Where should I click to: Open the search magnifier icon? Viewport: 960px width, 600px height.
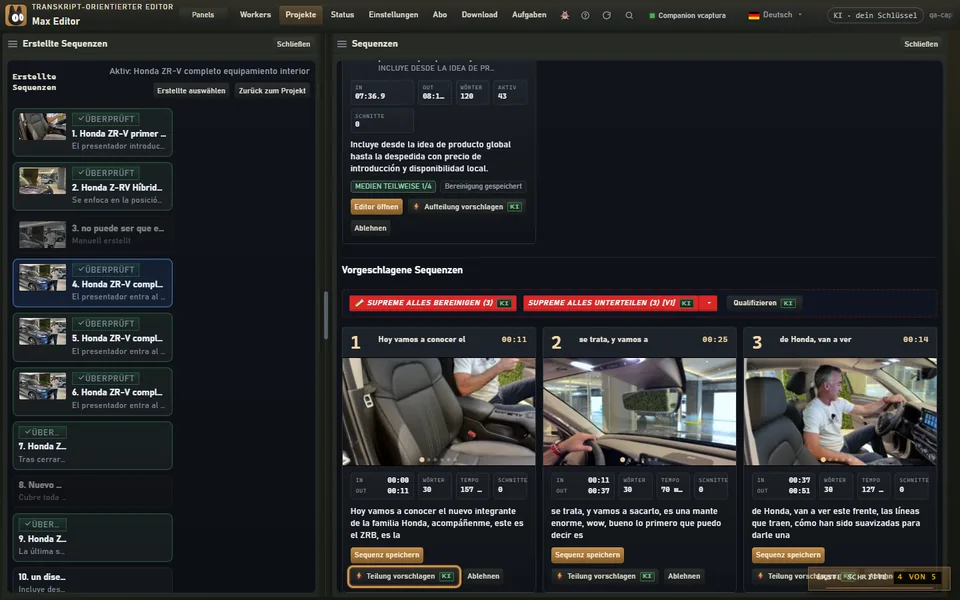629,15
